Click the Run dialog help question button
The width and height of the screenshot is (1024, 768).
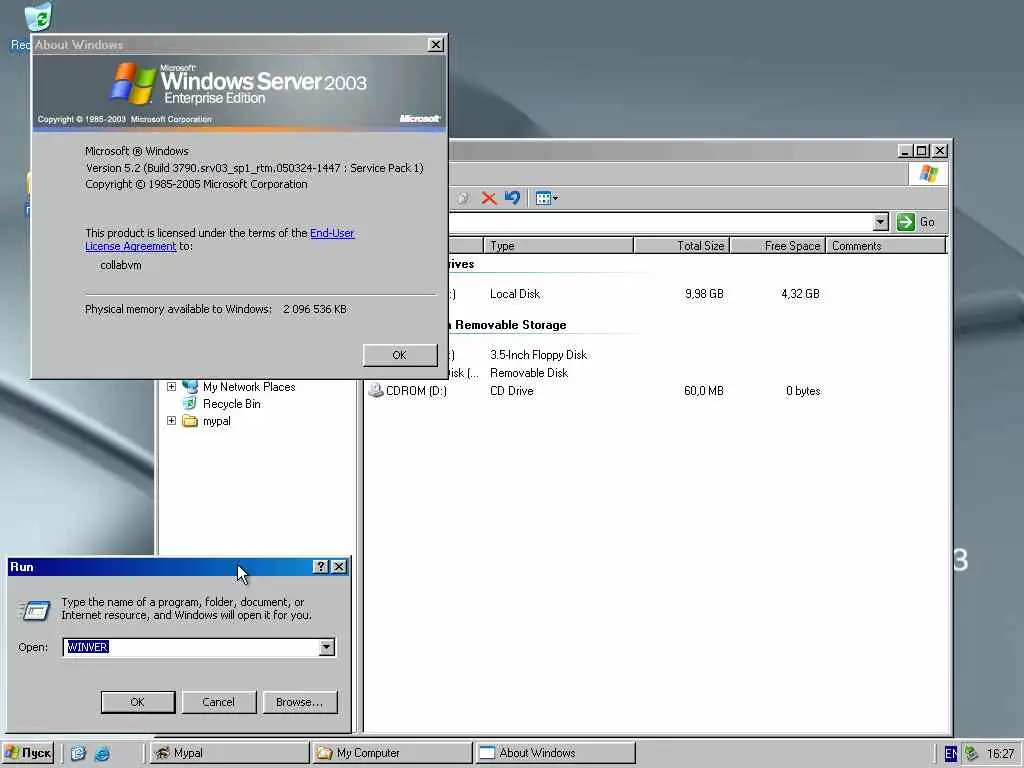click(320, 566)
